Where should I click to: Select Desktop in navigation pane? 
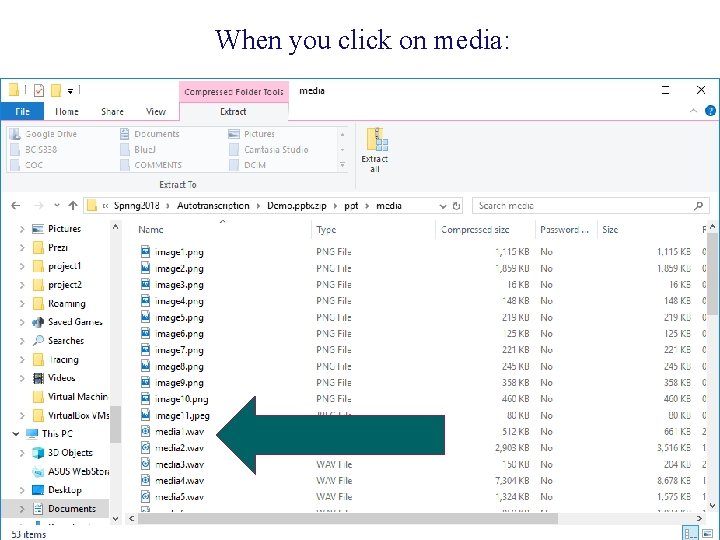[57, 490]
